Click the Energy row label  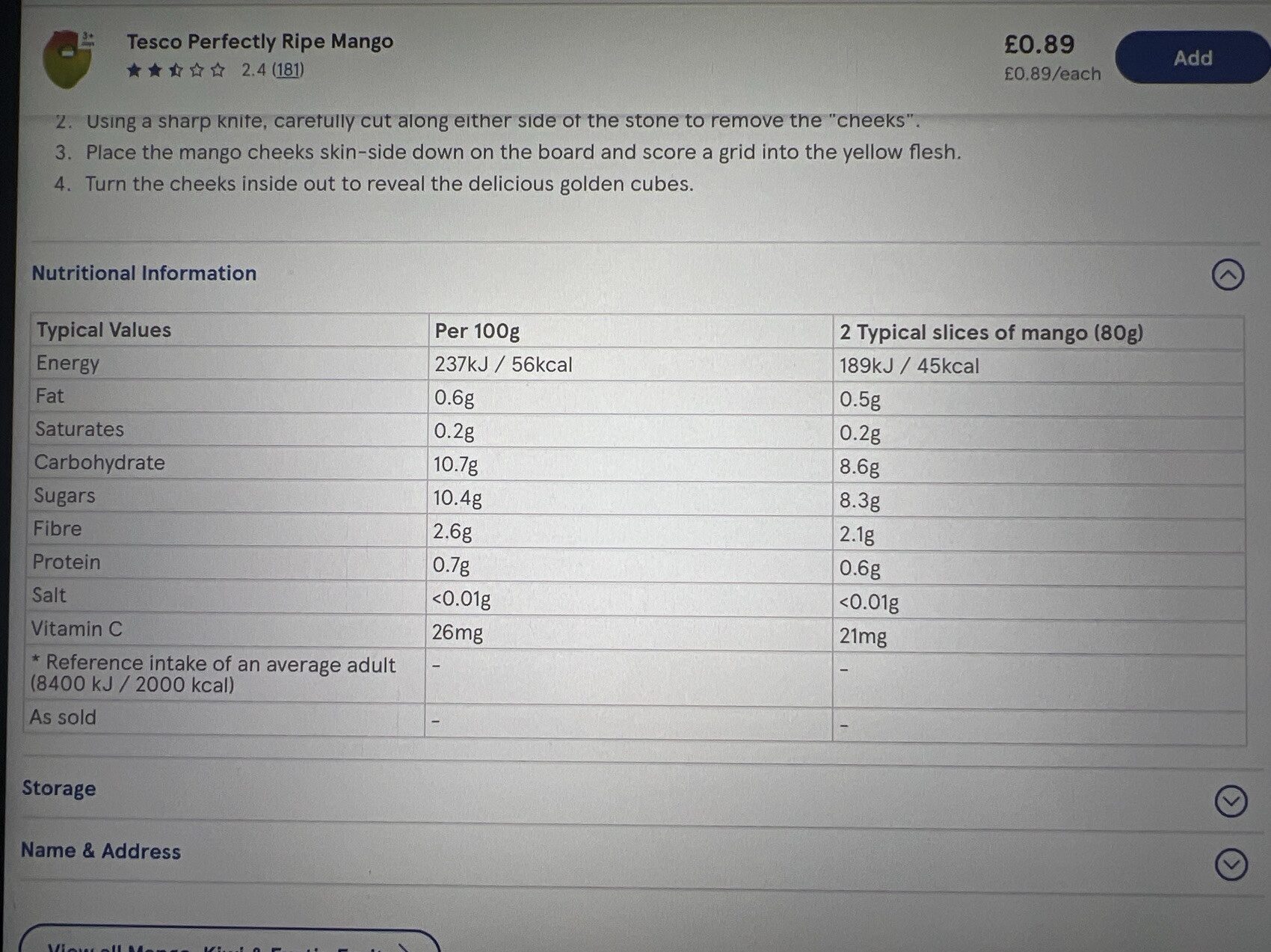tap(68, 363)
